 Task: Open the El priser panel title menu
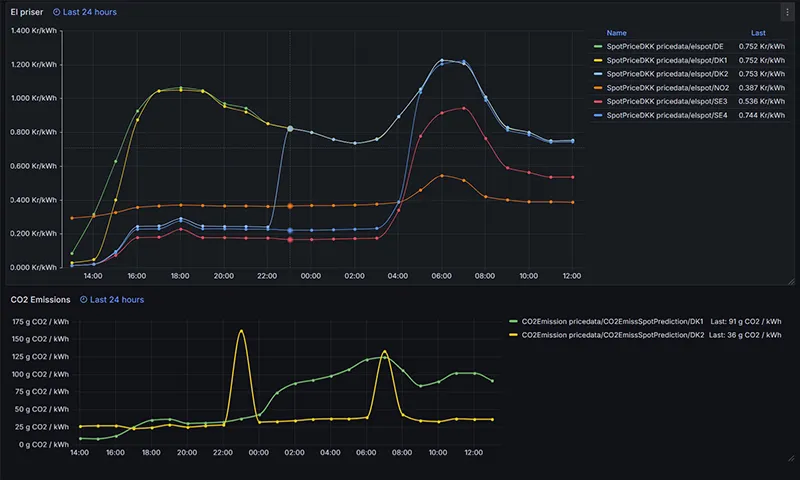pos(27,12)
